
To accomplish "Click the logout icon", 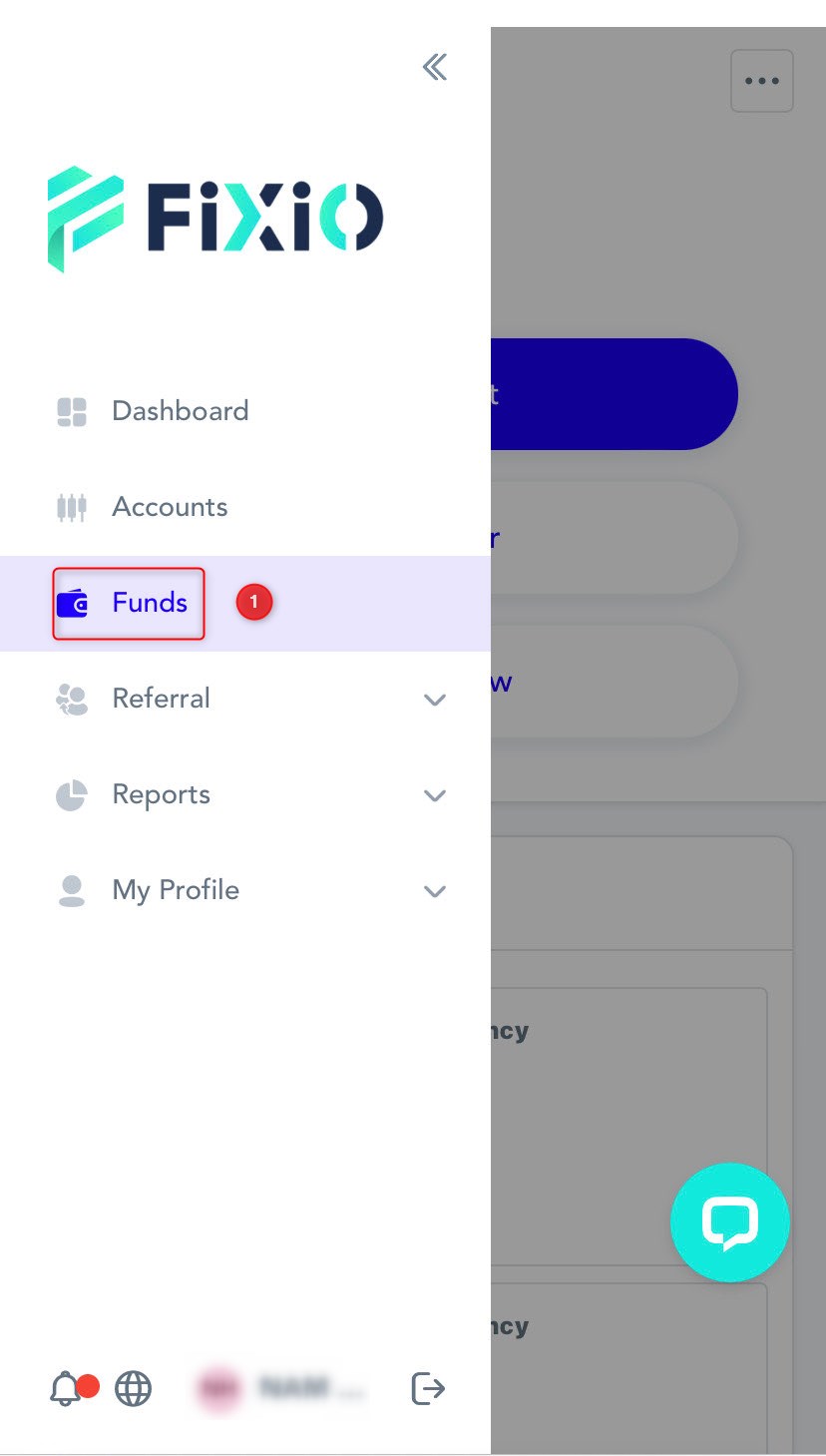I will pyautogui.click(x=428, y=1388).
